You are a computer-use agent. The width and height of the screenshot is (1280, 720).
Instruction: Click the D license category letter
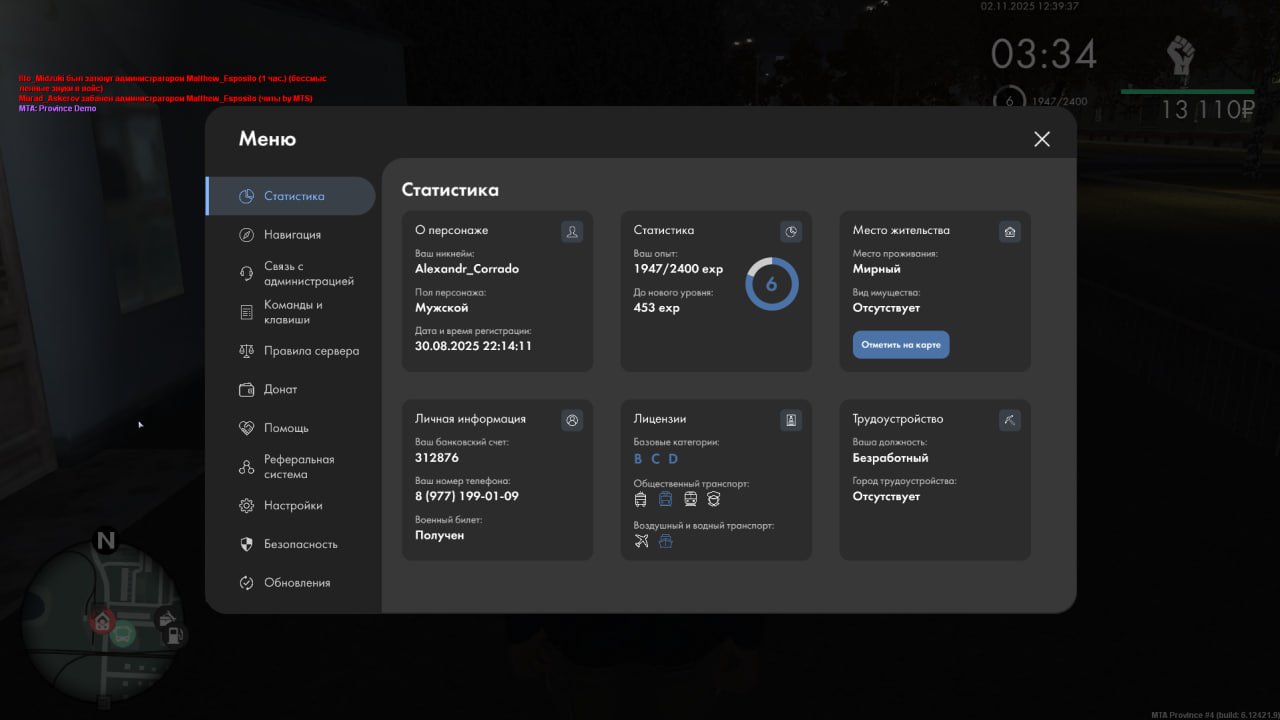point(673,459)
